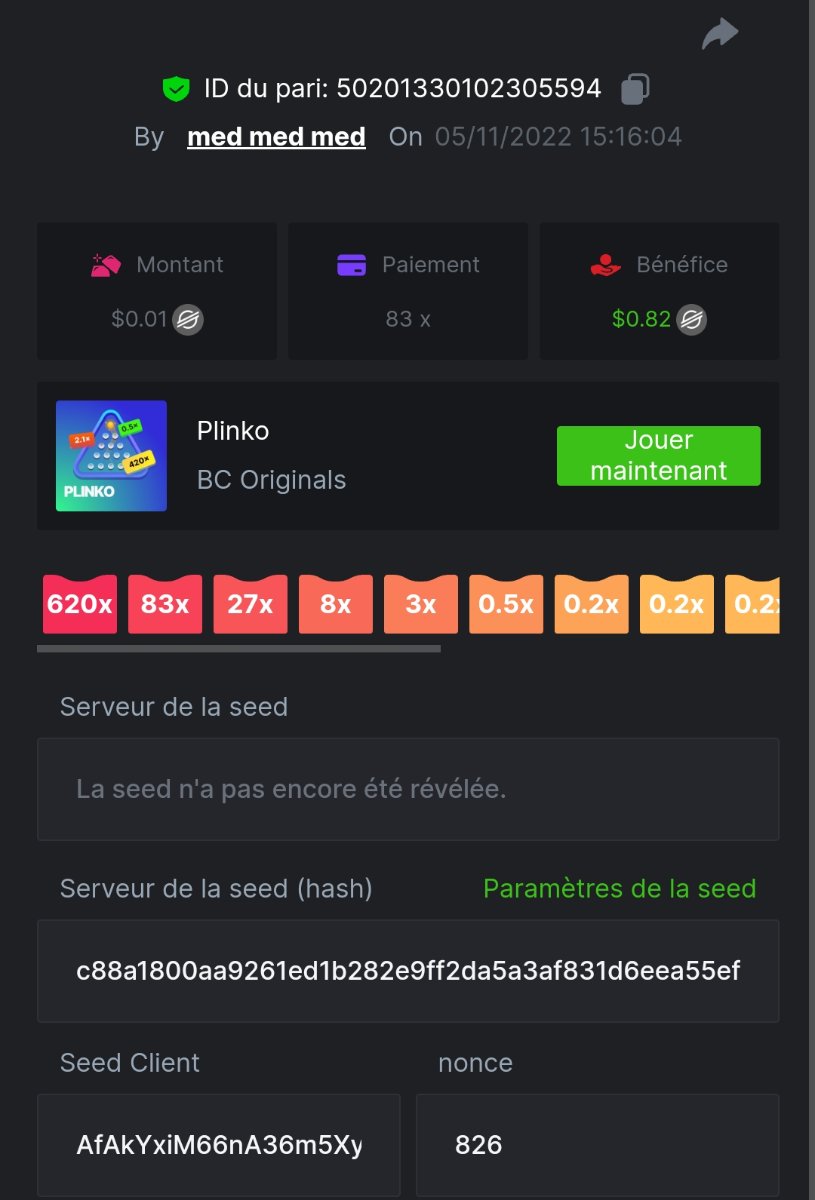This screenshot has height=1200, width=815.
Task: Select the 27x multiplier chip
Action: pyautogui.click(x=250, y=604)
